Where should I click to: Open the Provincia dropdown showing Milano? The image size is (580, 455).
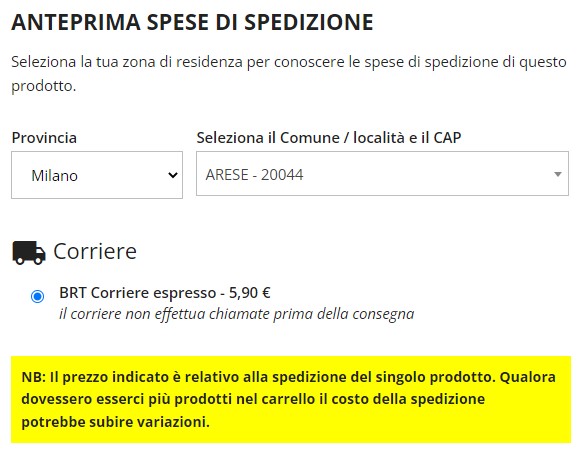click(97, 175)
